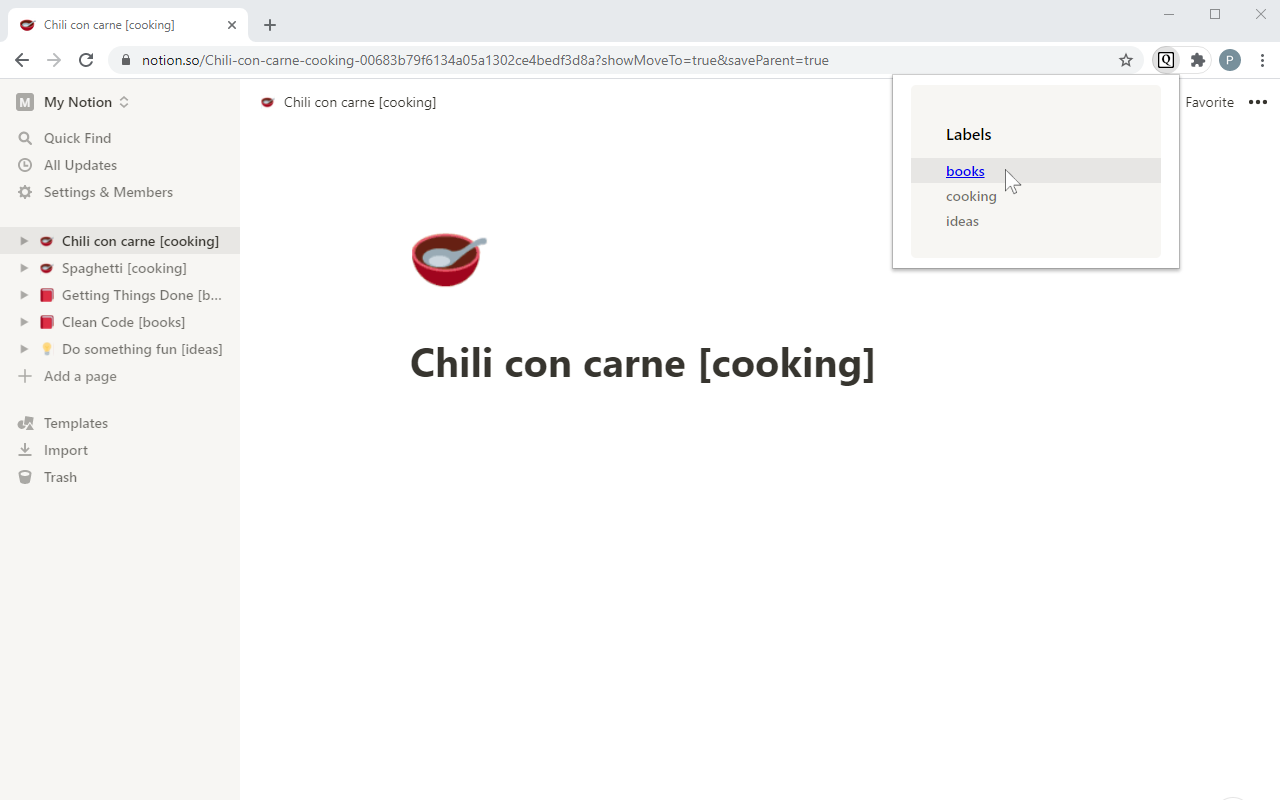The height and width of the screenshot is (800, 1280).
Task: Click the Favorite button
Action: (x=1209, y=102)
